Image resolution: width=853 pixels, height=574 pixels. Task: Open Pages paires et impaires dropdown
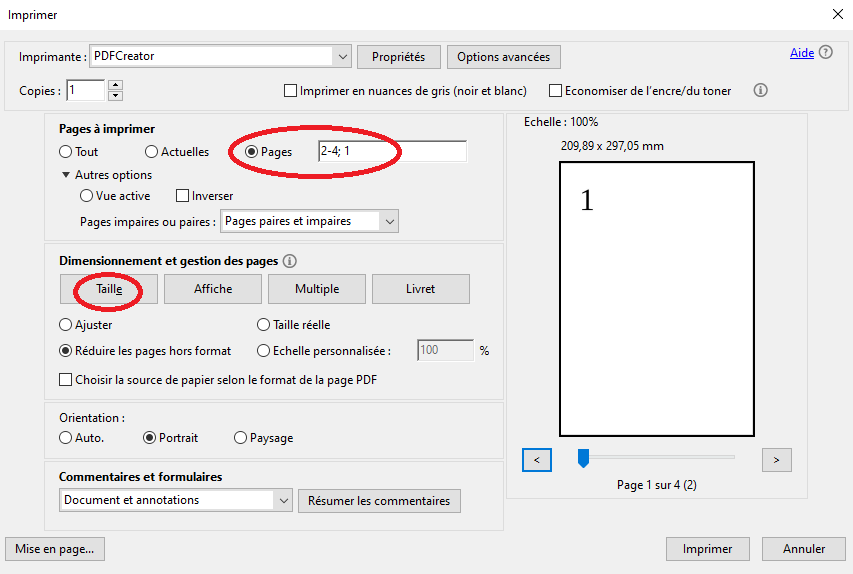pos(309,221)
